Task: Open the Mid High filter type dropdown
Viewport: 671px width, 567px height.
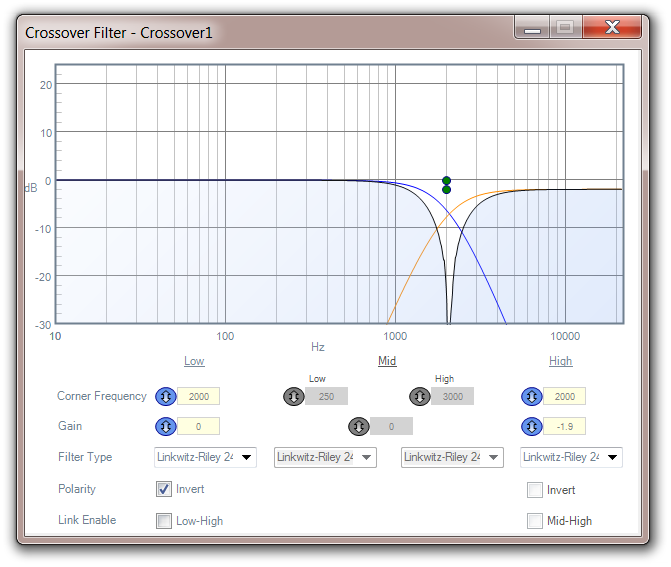Action: [452, 457]
